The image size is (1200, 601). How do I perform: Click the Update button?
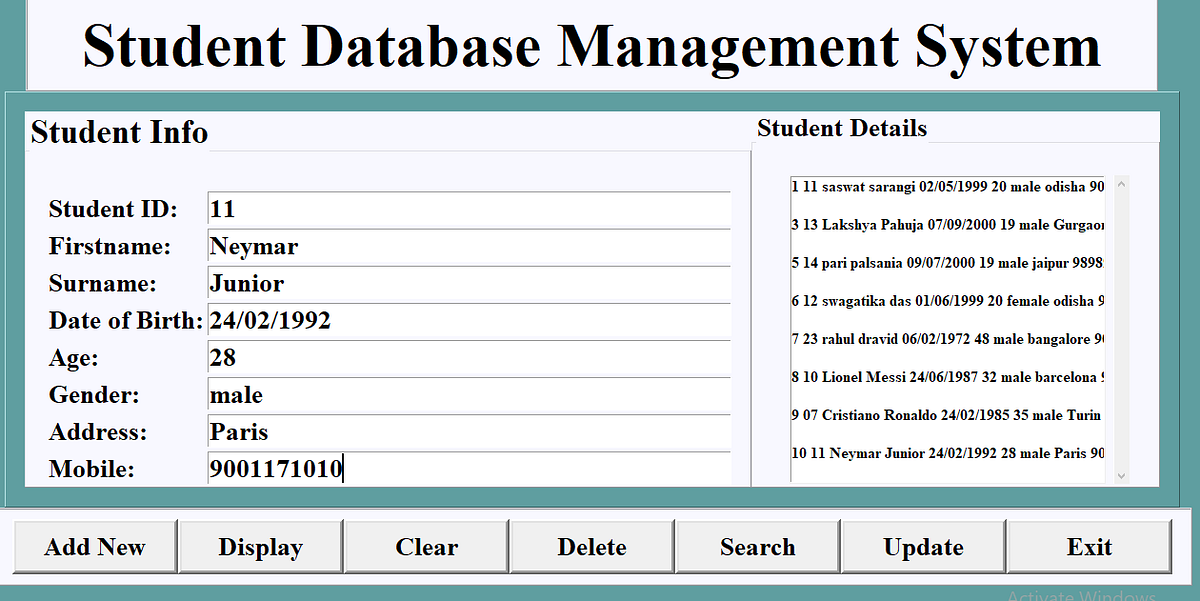[x=922, y=547]
